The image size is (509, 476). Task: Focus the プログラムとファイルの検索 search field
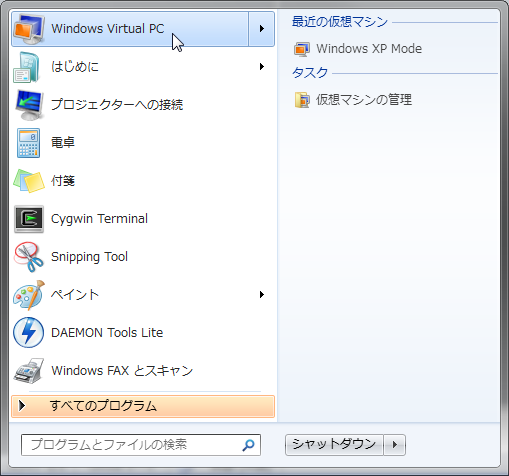coord(141,445)
